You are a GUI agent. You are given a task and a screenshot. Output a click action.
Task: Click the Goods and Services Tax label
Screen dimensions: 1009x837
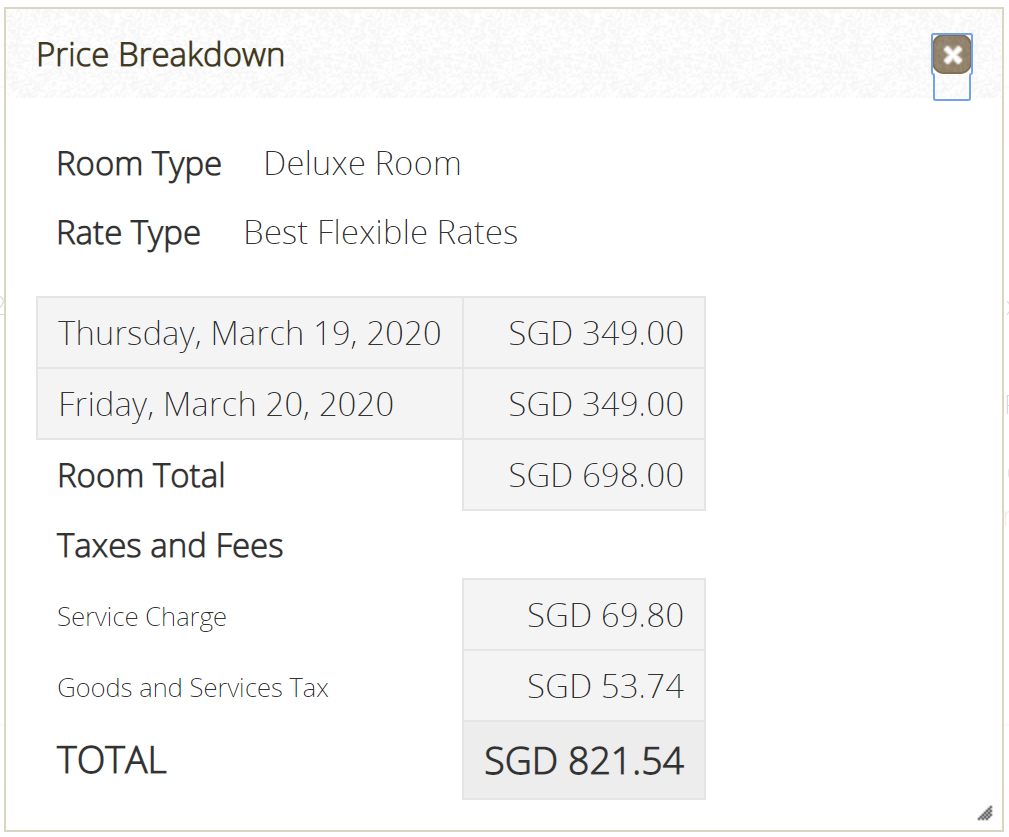[193, 688]
